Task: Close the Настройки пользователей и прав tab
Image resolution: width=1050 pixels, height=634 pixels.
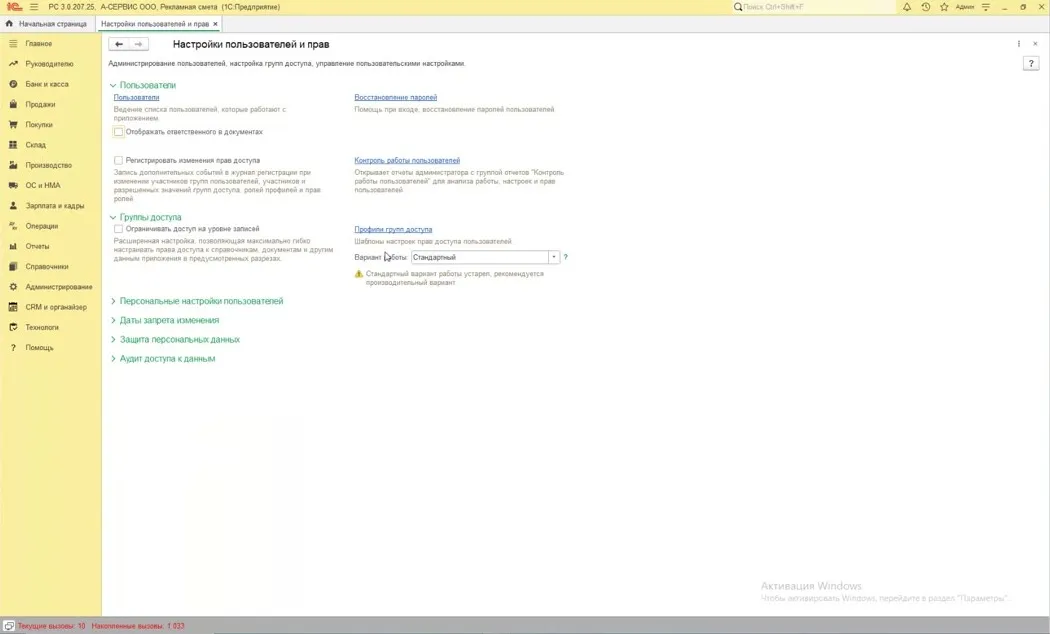Action: pyautogui.click(x=215, y=24)
